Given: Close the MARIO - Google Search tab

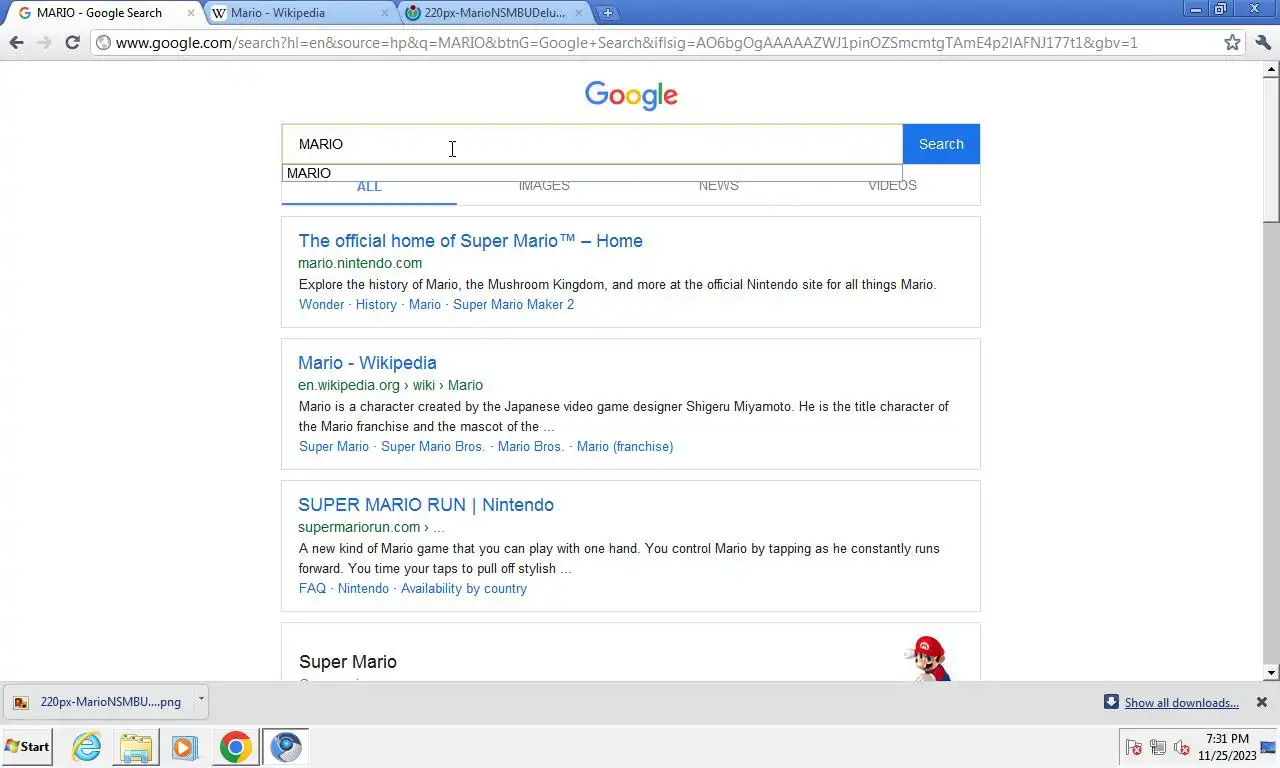Looking at the screenshot, I should tap(191, 13).
